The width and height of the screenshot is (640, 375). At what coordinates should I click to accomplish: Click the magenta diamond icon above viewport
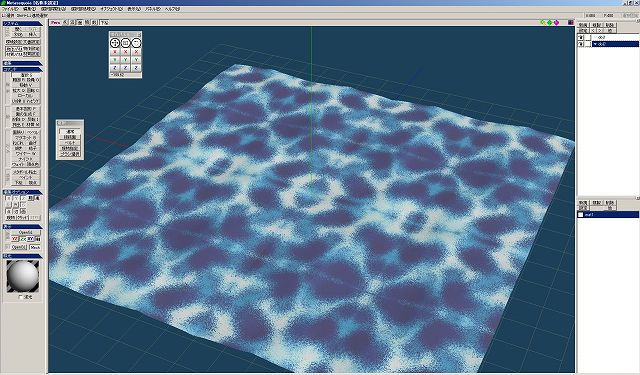(556, 22)
